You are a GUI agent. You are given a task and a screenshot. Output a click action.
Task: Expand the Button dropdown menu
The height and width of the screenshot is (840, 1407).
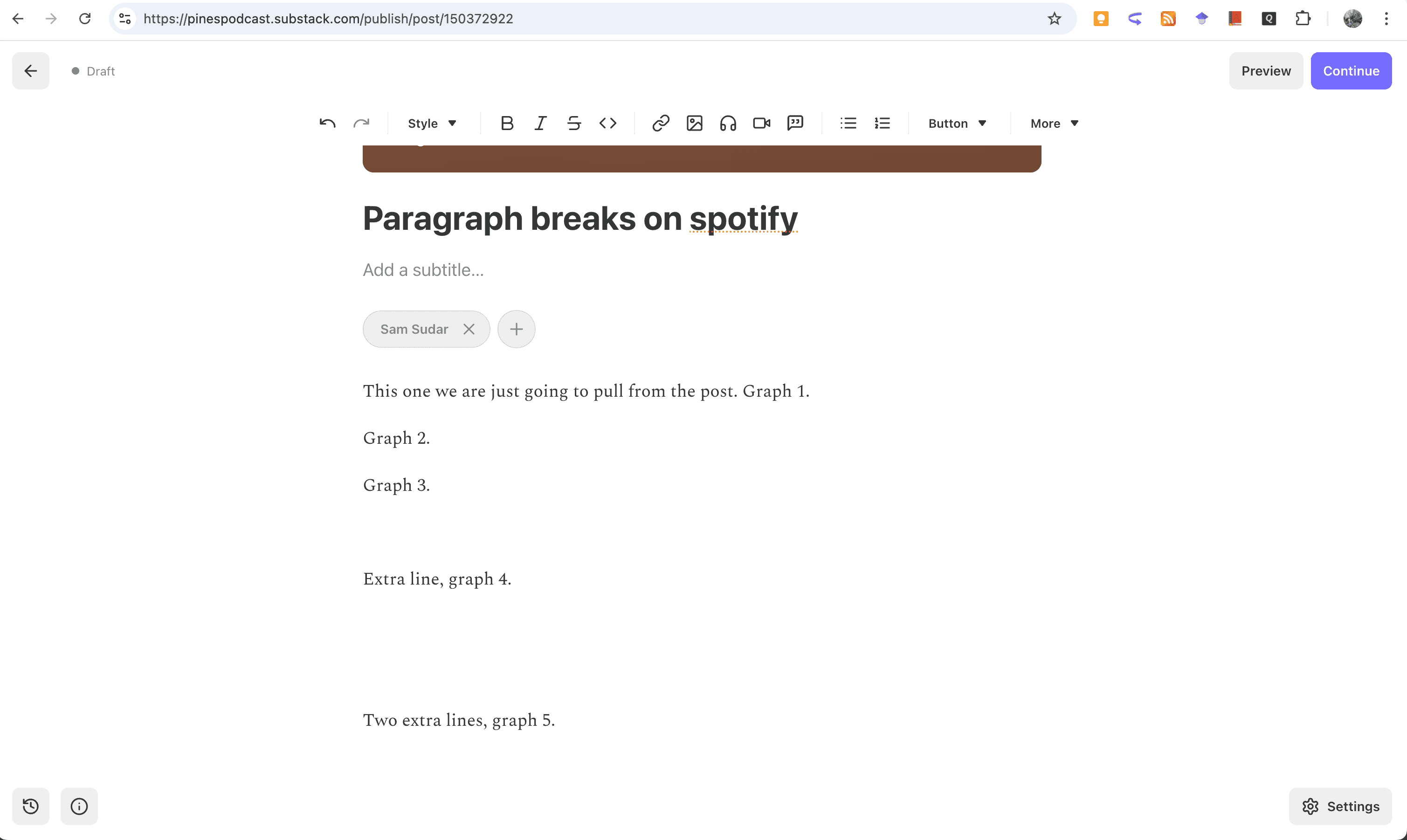(x=957, y=124)
